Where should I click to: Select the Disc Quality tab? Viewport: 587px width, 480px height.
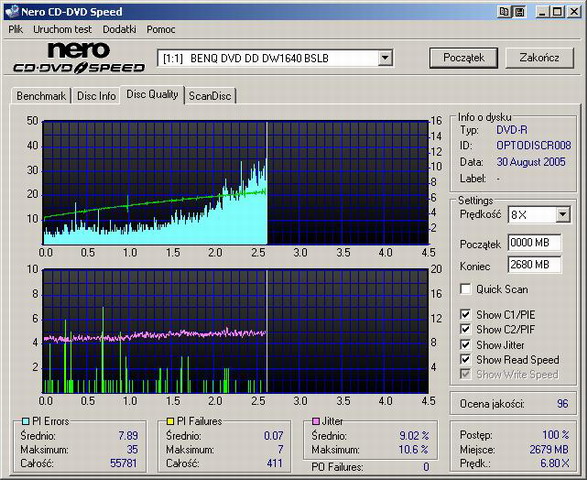pos(152,94)
